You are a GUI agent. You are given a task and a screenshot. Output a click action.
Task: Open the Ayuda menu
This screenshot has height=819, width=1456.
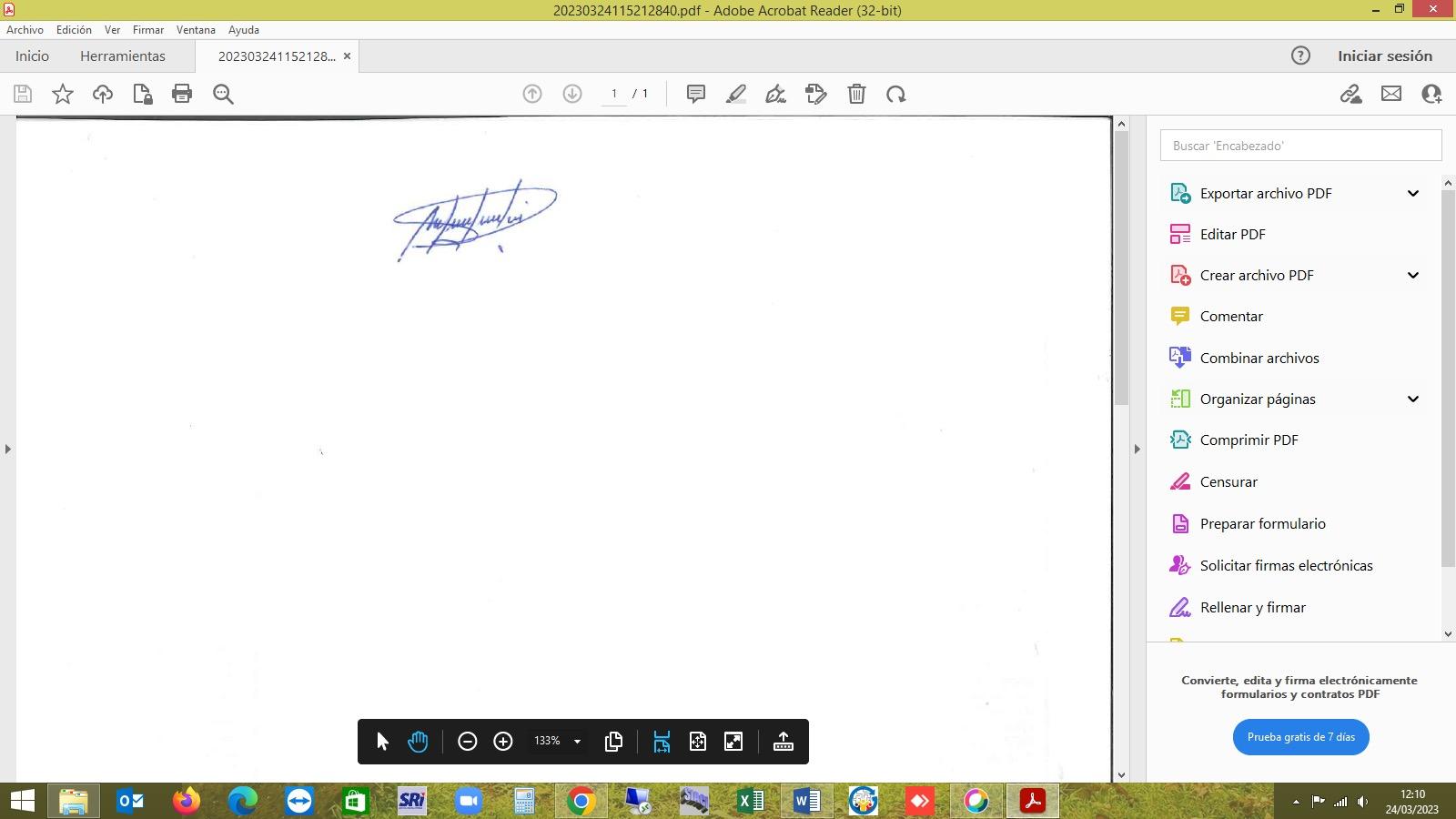point(244,30)
